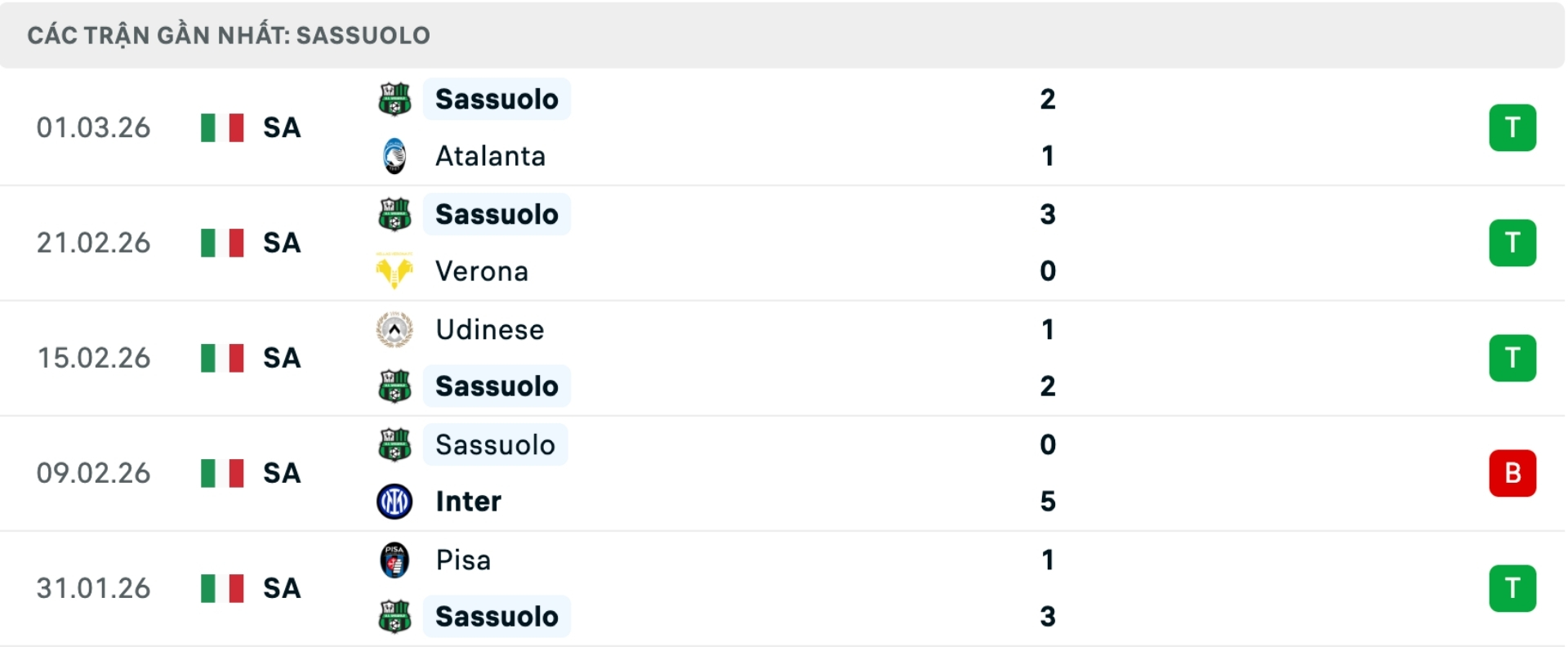Open the Udinese club crest

395,330
